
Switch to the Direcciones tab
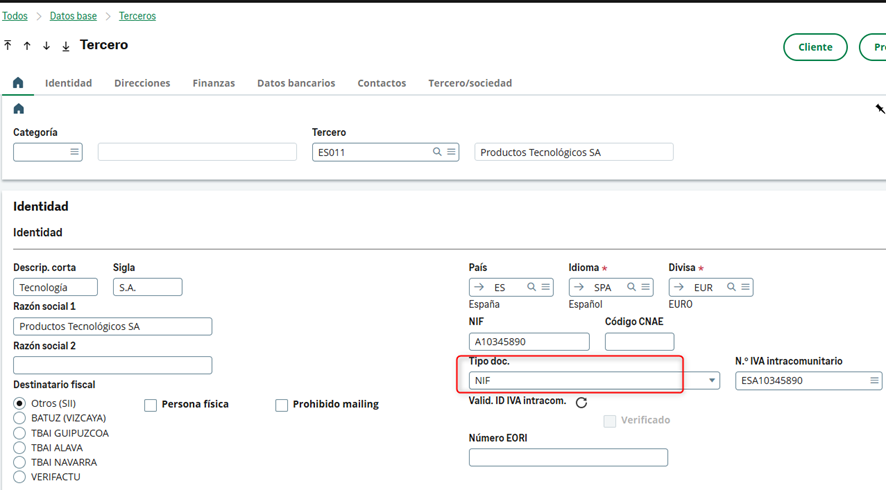pyautogui.click(x=142, y=83)
